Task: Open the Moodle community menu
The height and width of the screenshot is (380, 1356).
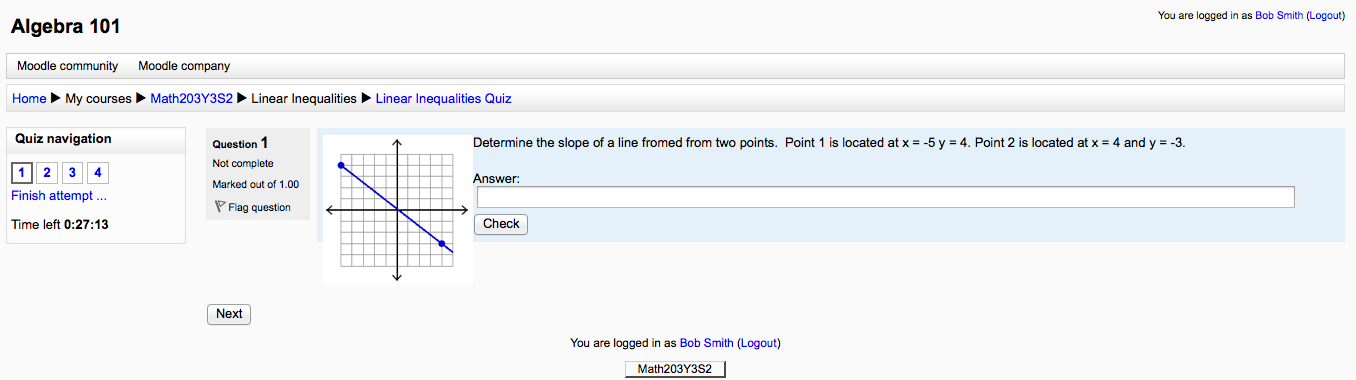Action: [68, 66]
